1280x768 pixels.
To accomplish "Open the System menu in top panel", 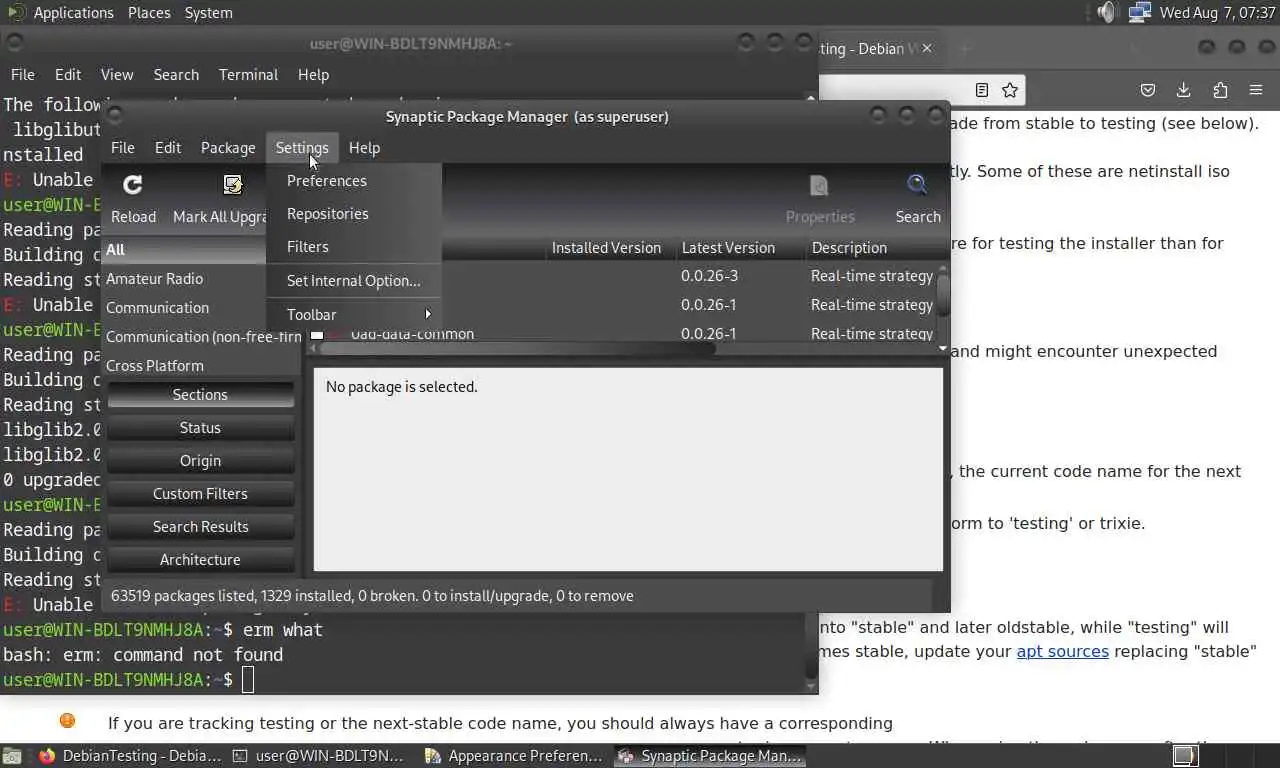I will coord(208,13).
